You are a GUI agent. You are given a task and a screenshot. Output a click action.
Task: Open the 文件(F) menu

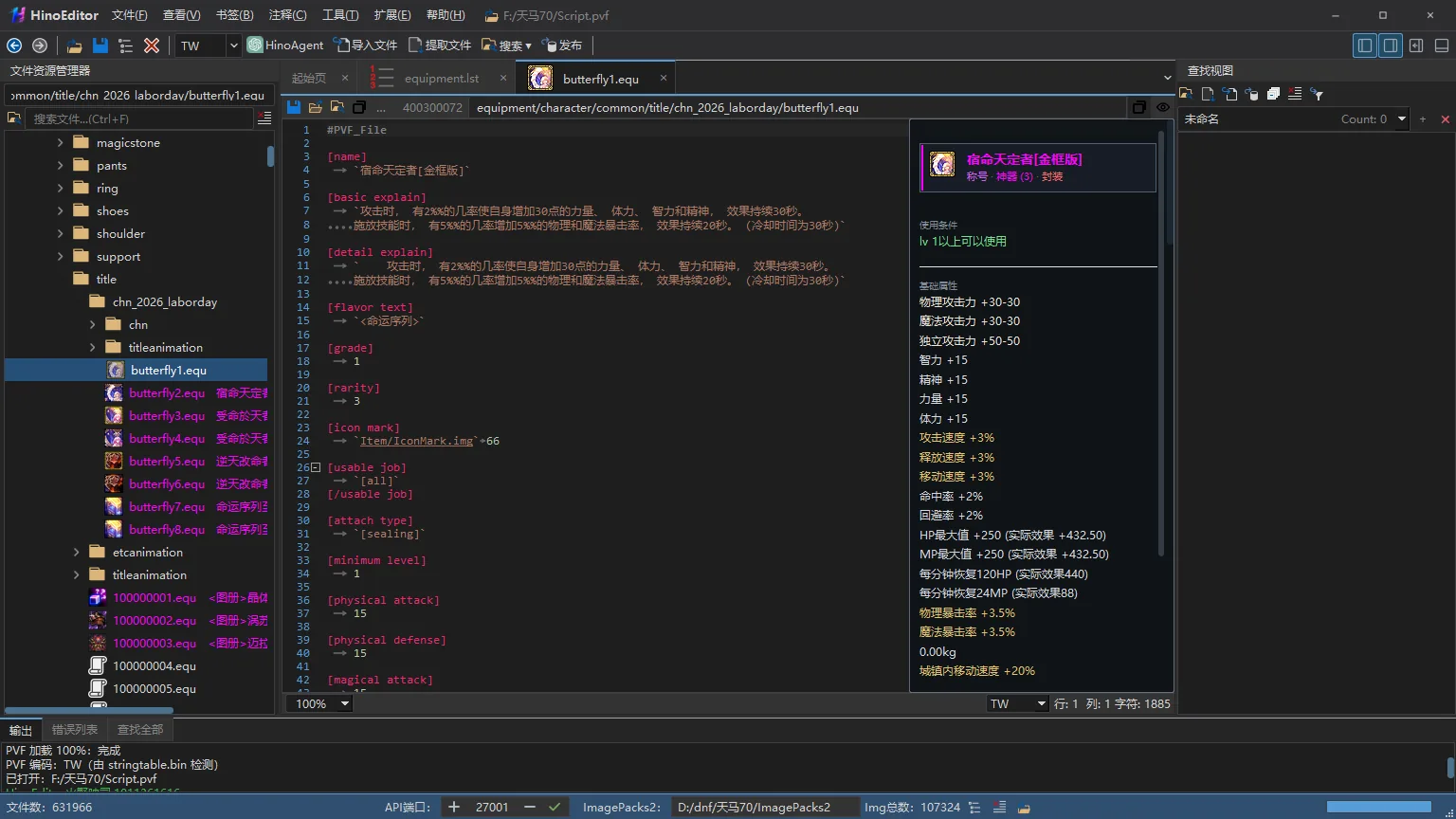[130, 15]
